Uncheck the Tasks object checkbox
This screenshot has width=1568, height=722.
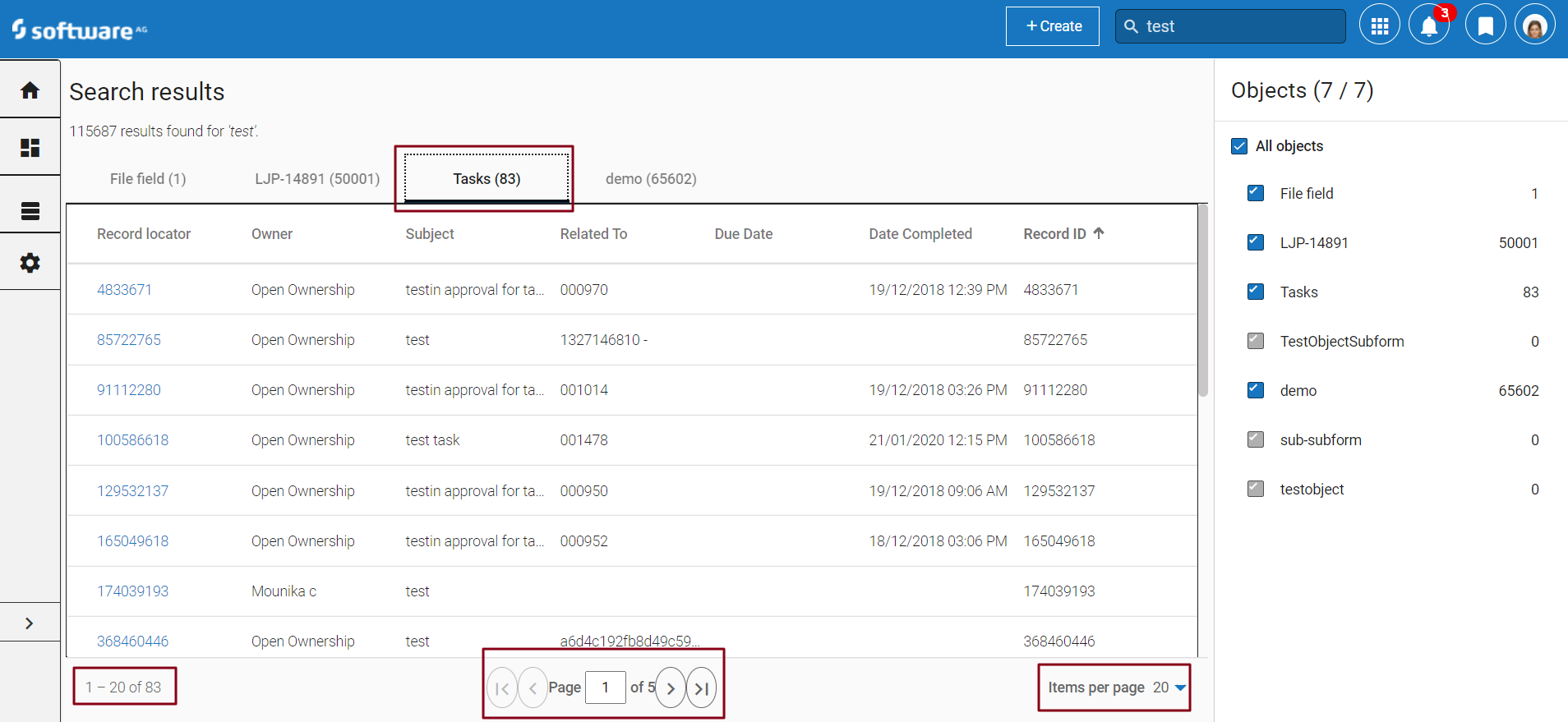(x=1256, y=292)
